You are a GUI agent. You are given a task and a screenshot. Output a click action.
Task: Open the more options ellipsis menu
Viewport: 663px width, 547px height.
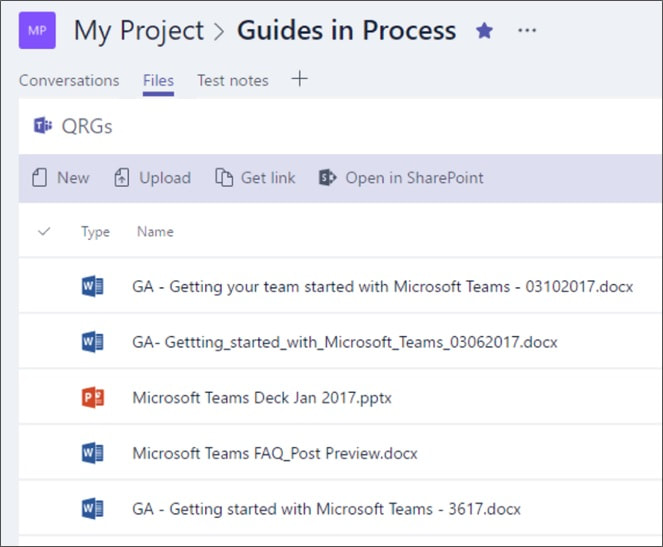[527, 30]
